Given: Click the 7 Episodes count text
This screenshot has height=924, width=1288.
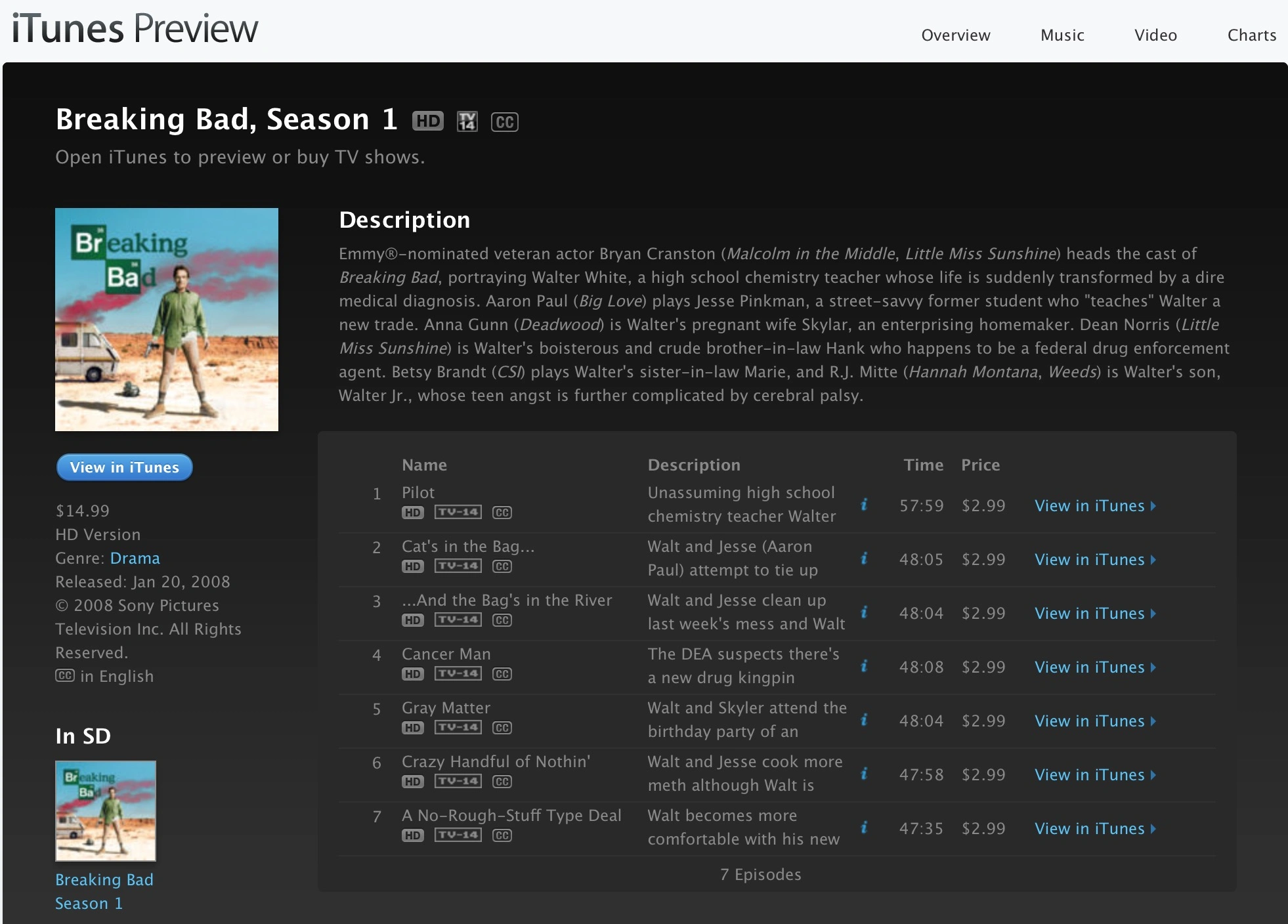Looking at the screenshot, I should [x=761, y=875].
